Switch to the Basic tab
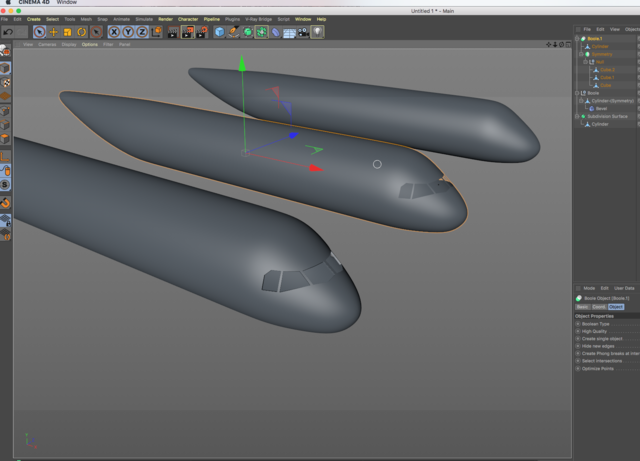 click(582, 307)
